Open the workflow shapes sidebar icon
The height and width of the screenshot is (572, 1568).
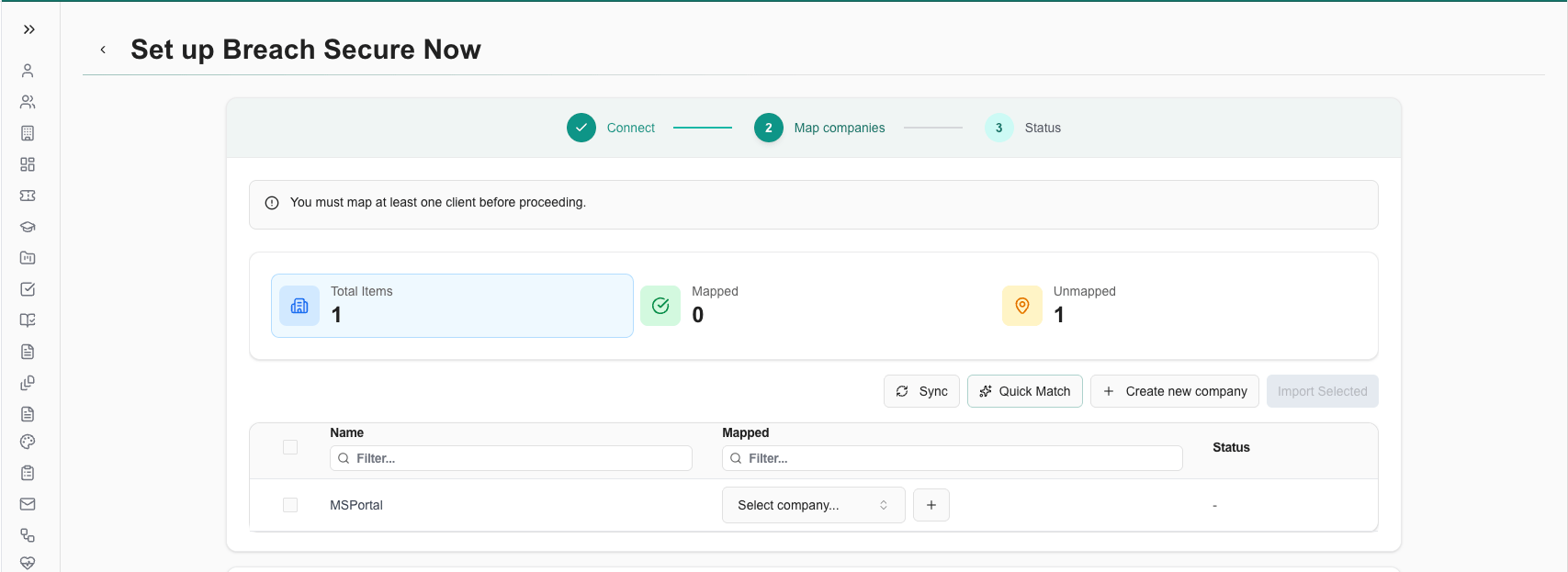click(x=28, y=535)
